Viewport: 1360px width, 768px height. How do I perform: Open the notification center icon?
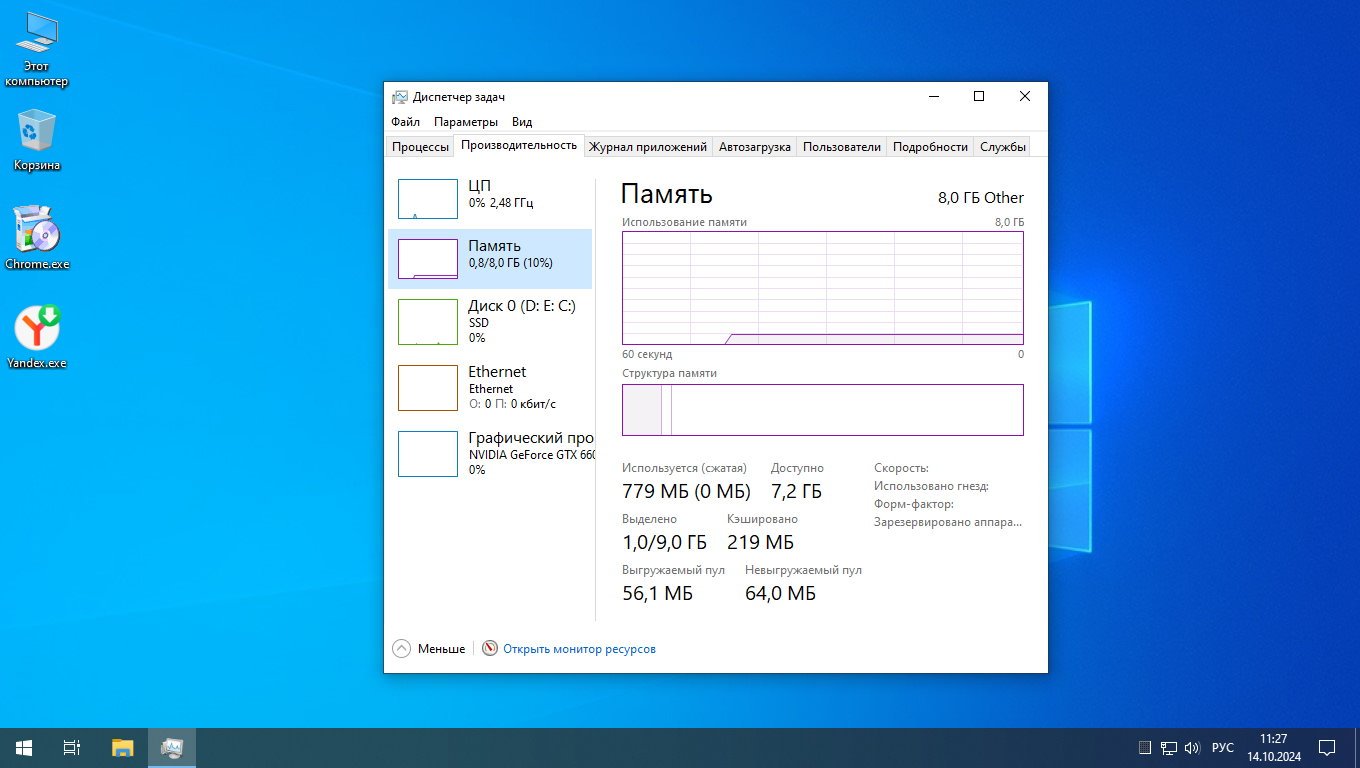1327,747
